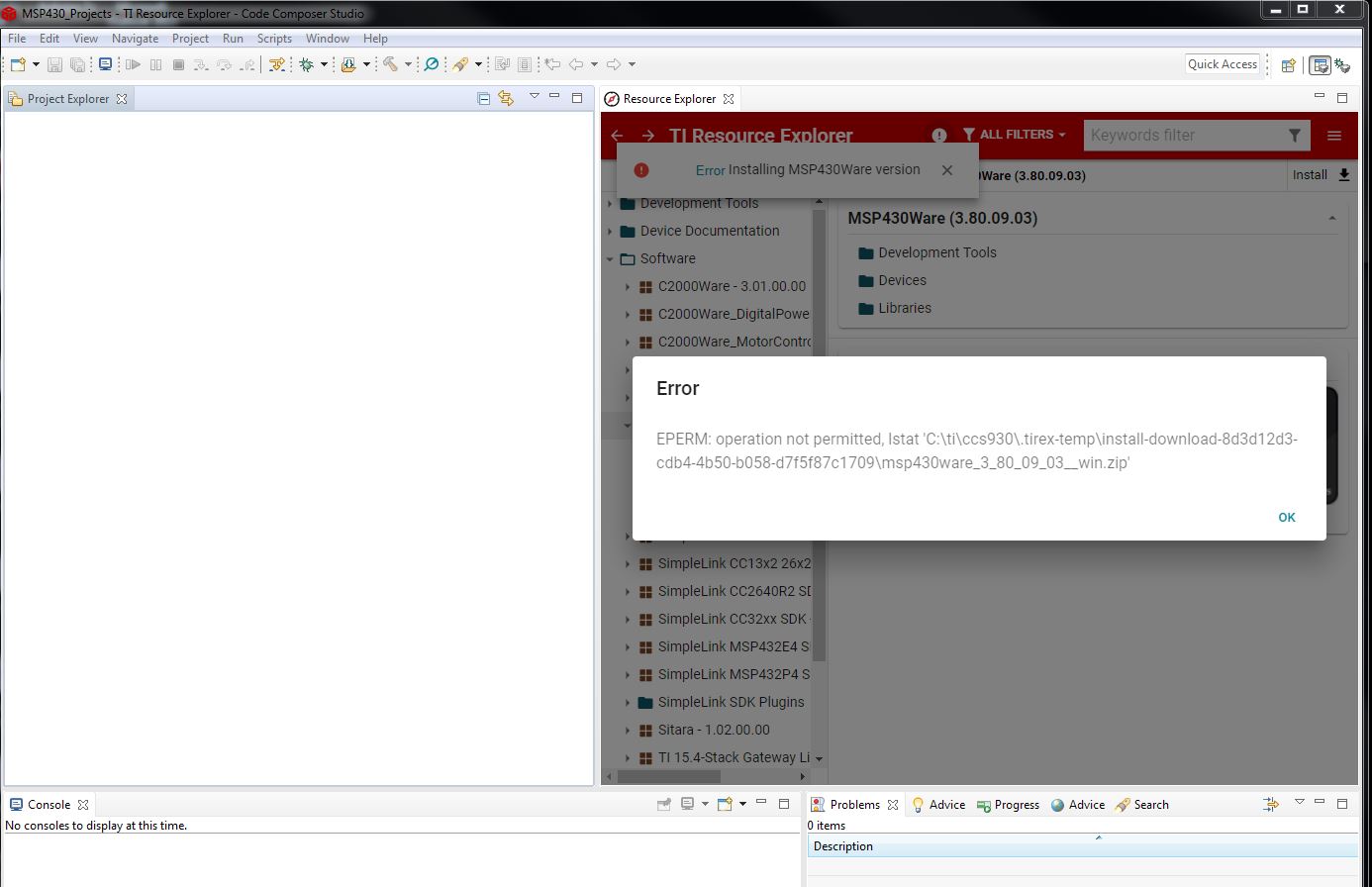The image size is (1372, 887).
Task: Close the Project Explorer tab
Action: click(122, 99)
